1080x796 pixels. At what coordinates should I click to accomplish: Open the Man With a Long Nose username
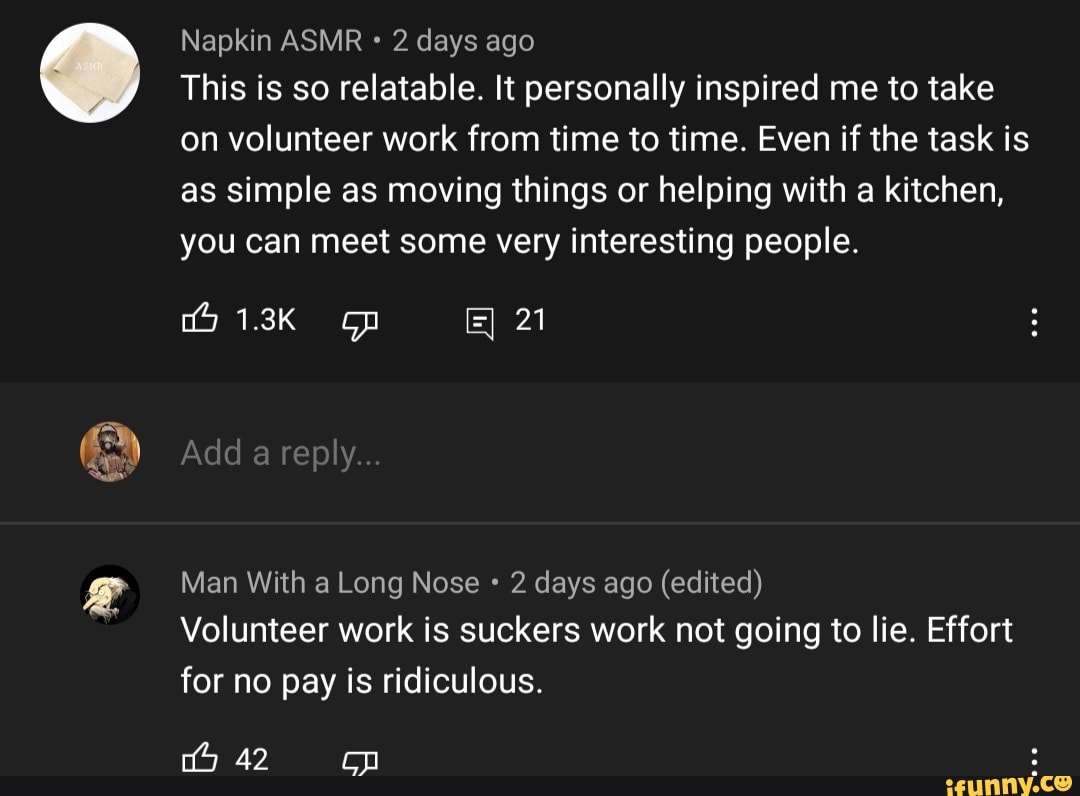point(330,582)
